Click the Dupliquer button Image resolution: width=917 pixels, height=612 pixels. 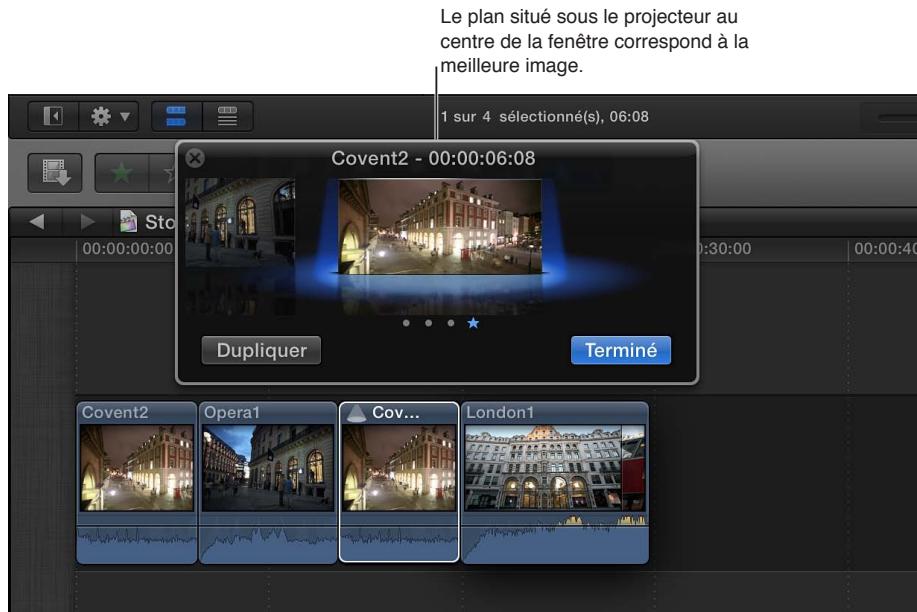(x=261, y=350)
